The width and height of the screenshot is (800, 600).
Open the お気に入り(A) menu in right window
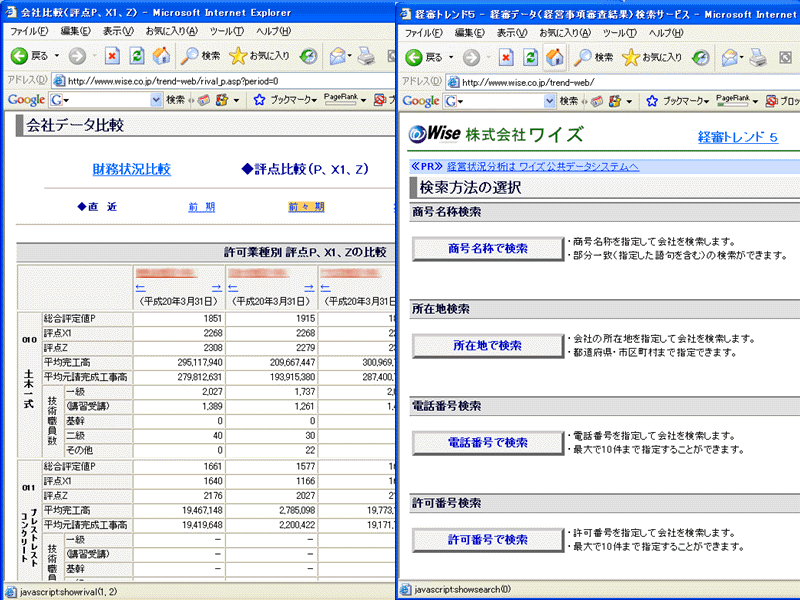(565, 32)
